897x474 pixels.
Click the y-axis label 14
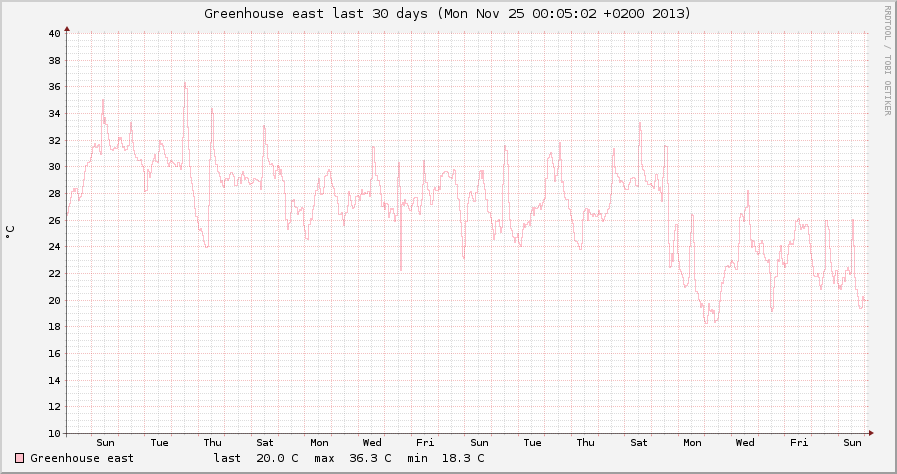(54, 380)
